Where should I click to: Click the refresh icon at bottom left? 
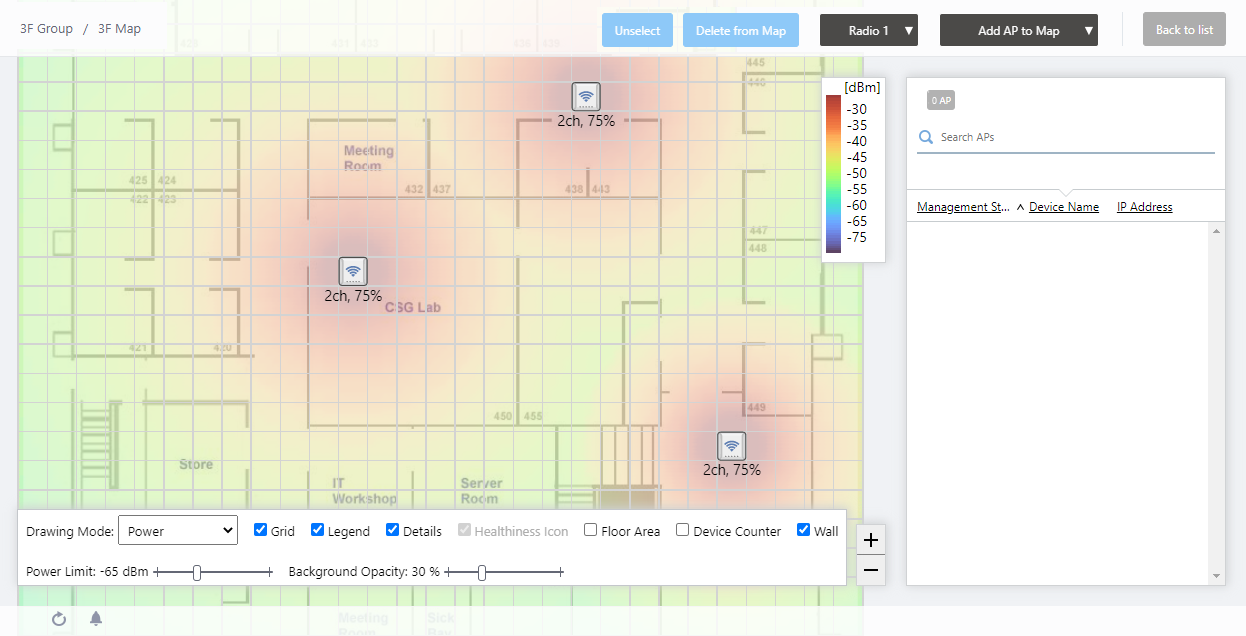pos(59,619)
